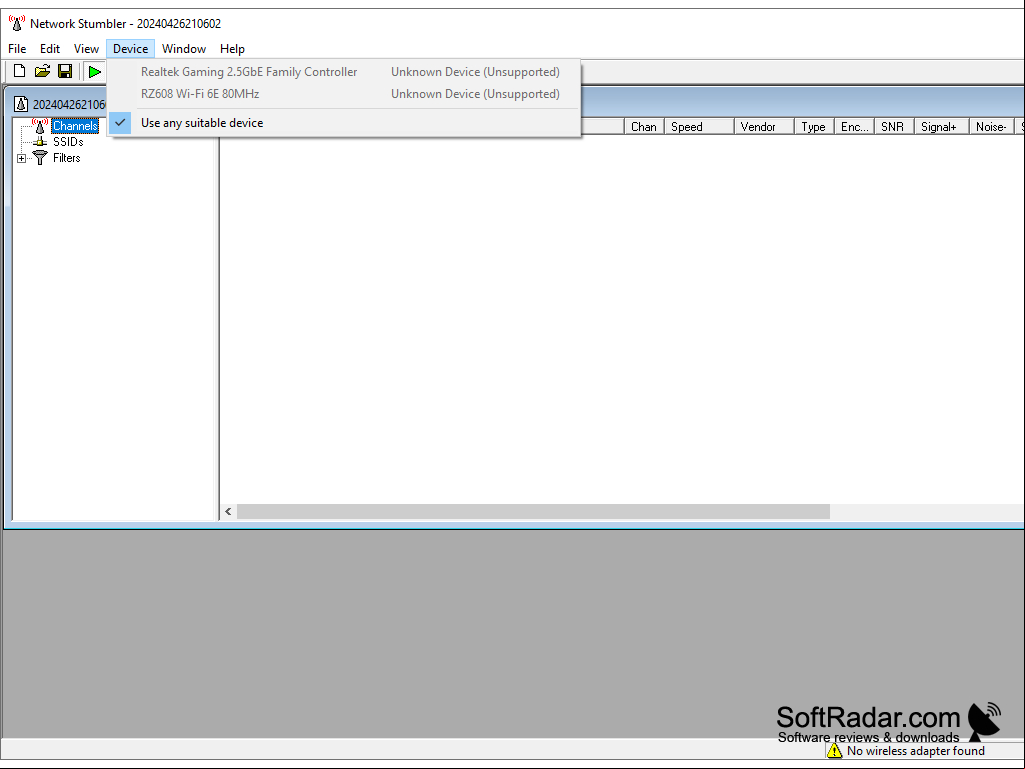This screenshot has height=769, width=1025.
Task: Click the document icon beside 2024042621060
Action: tap(21, 104)
